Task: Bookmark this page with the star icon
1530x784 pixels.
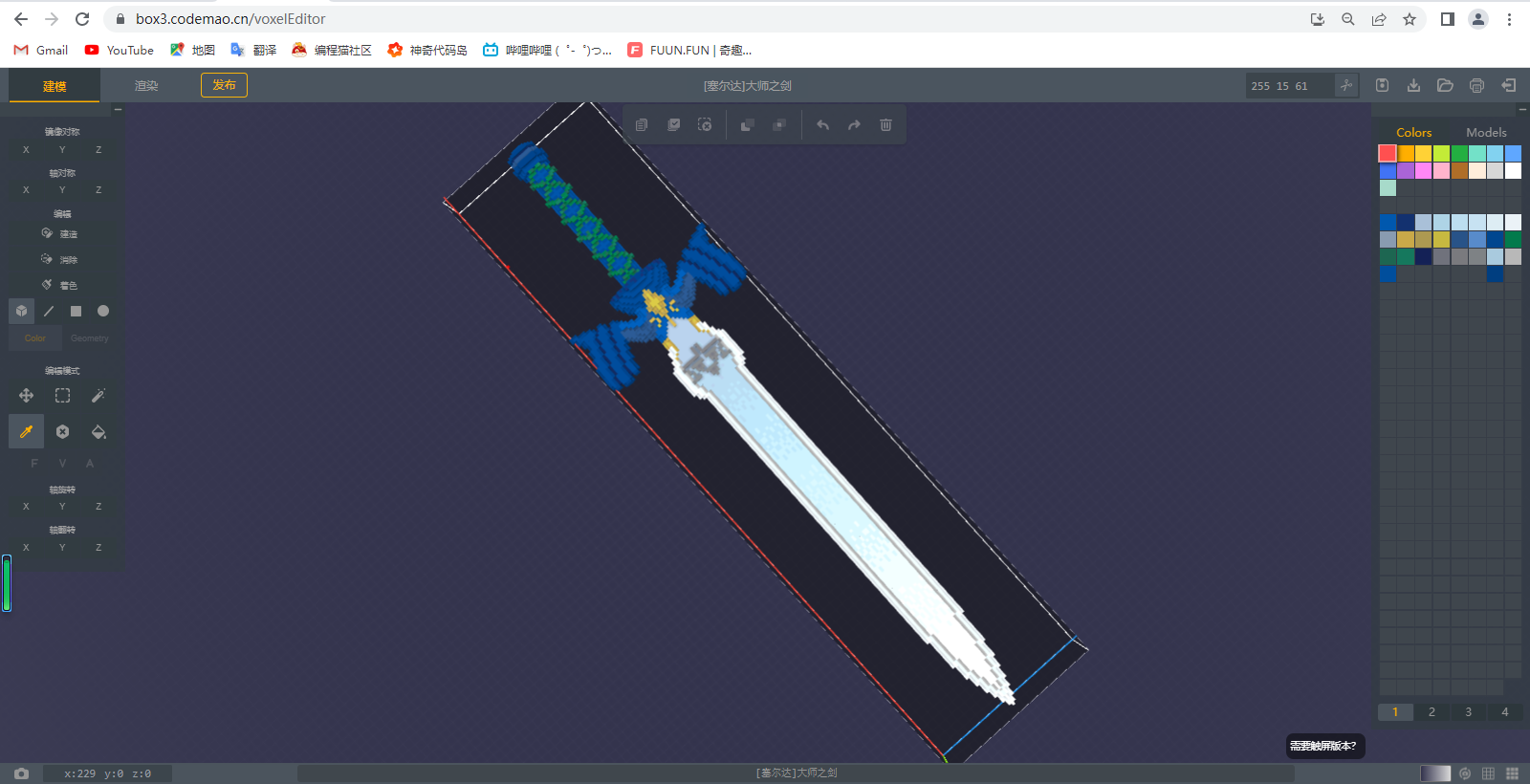Action: (x=1410, y=19)
